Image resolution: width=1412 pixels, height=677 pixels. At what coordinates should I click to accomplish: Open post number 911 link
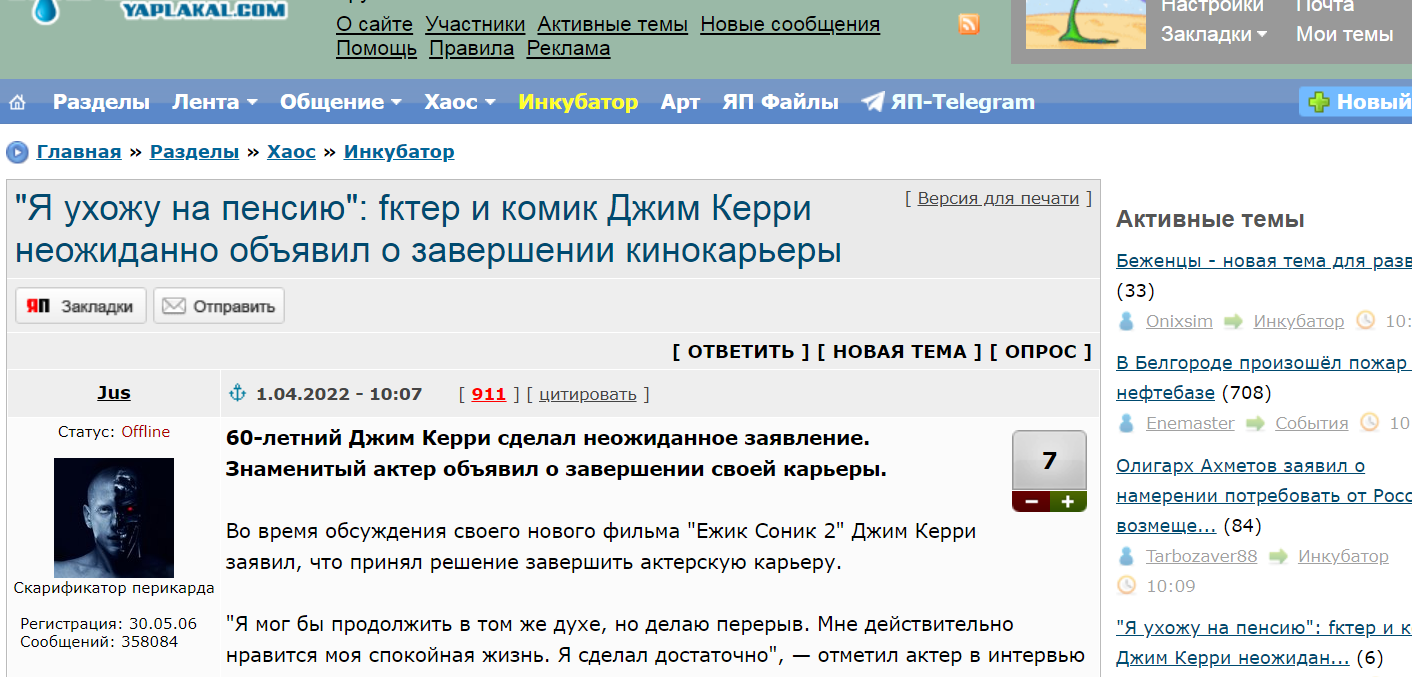[489, 394]
